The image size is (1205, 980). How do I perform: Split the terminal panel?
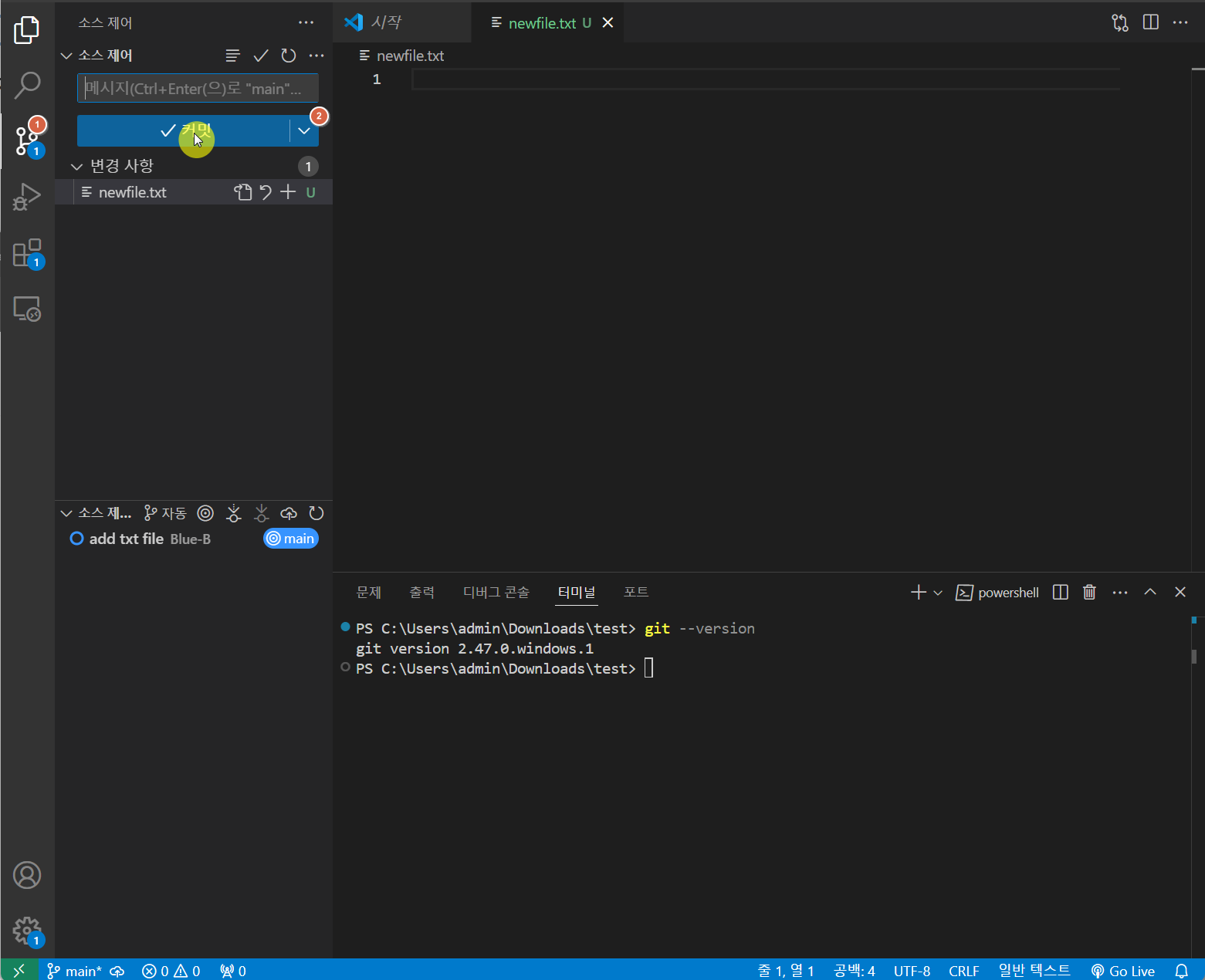[x=1061, y=592]
